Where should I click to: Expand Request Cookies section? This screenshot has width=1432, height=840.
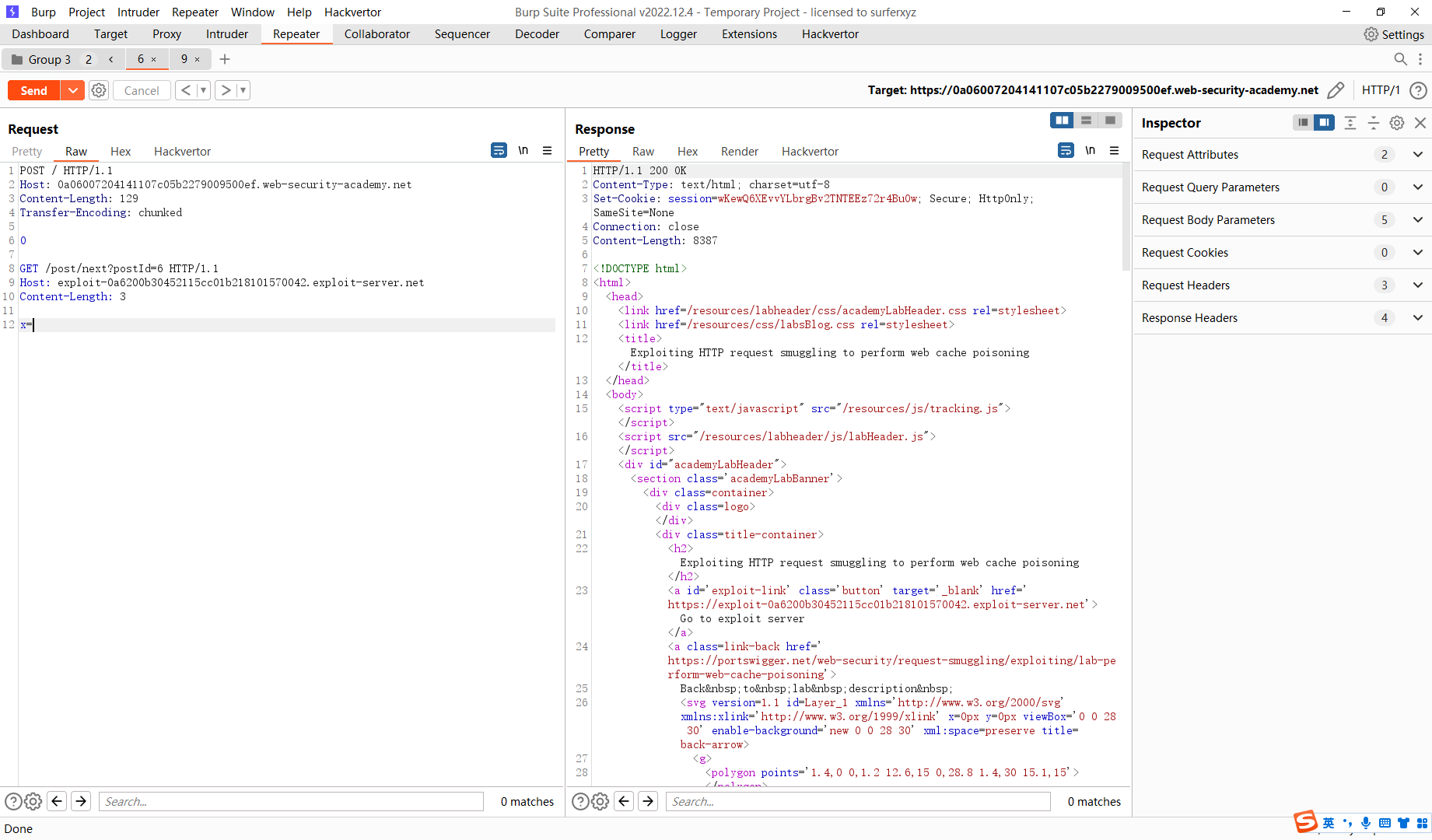point(1282,253)
